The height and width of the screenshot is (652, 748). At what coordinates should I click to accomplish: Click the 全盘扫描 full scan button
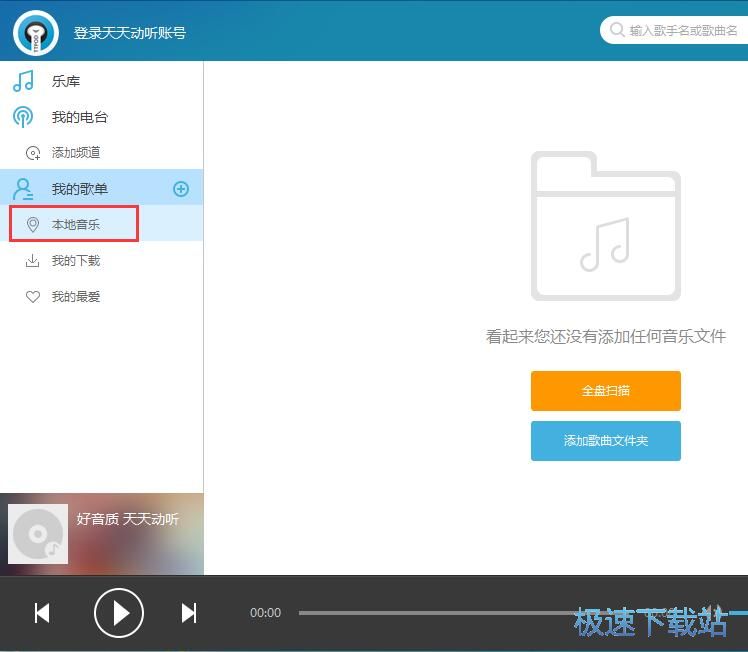(606, 391)
